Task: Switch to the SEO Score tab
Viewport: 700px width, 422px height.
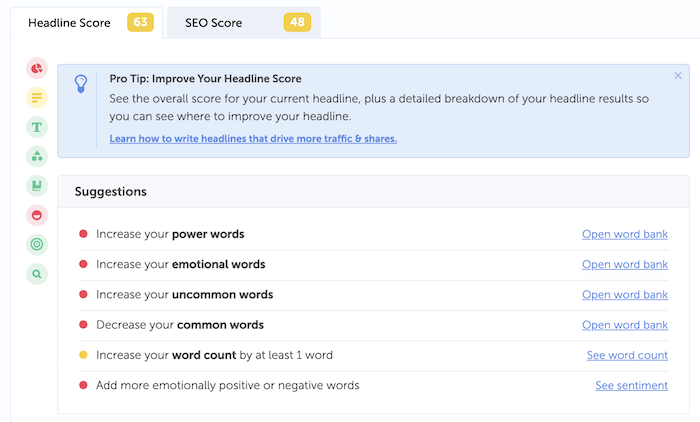Action: coord(213,23)
